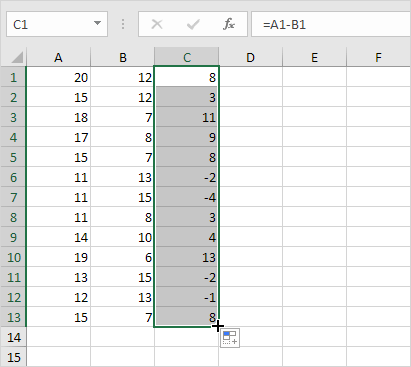Click the Enter checkmark icon in formula bar
This screenshot has height=367, width=411.
coord(193,24)
